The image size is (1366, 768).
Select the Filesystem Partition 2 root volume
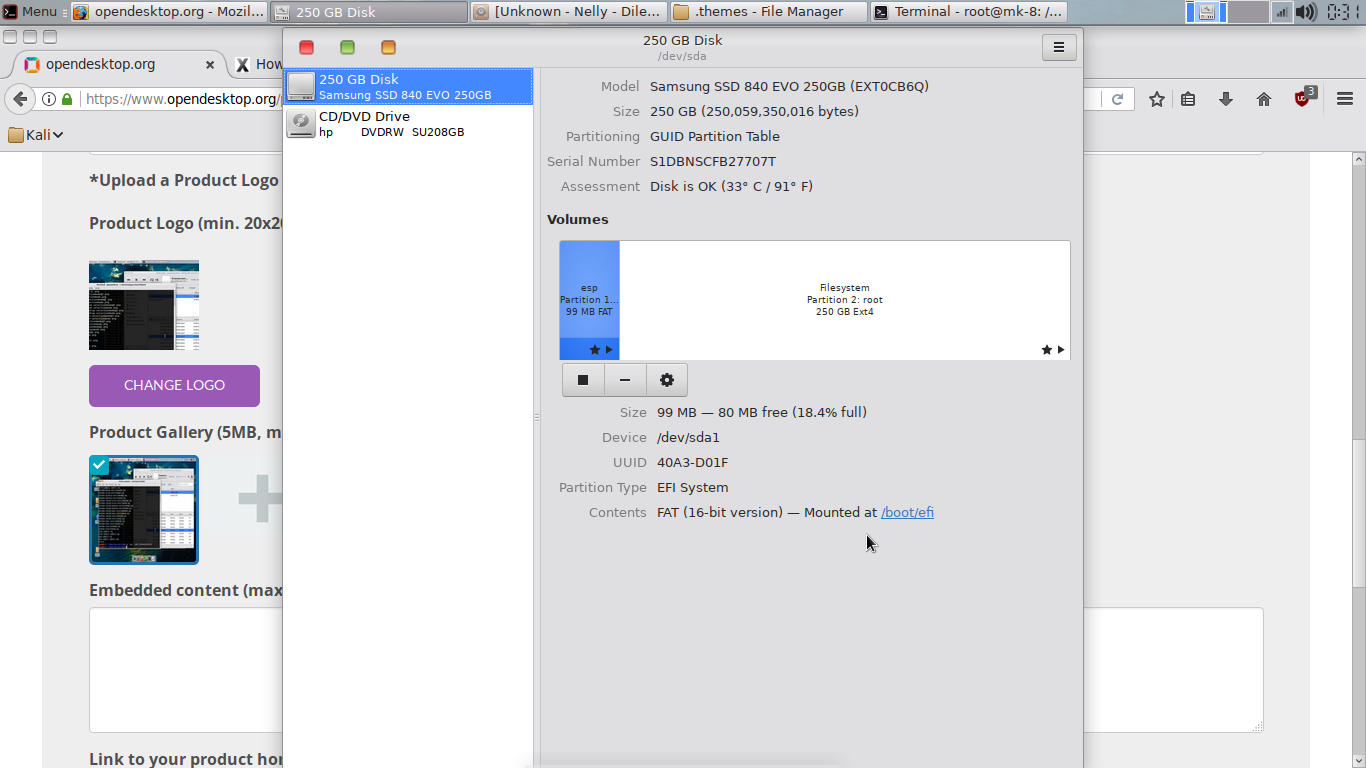pyautogui.click(x=845, y=300)
